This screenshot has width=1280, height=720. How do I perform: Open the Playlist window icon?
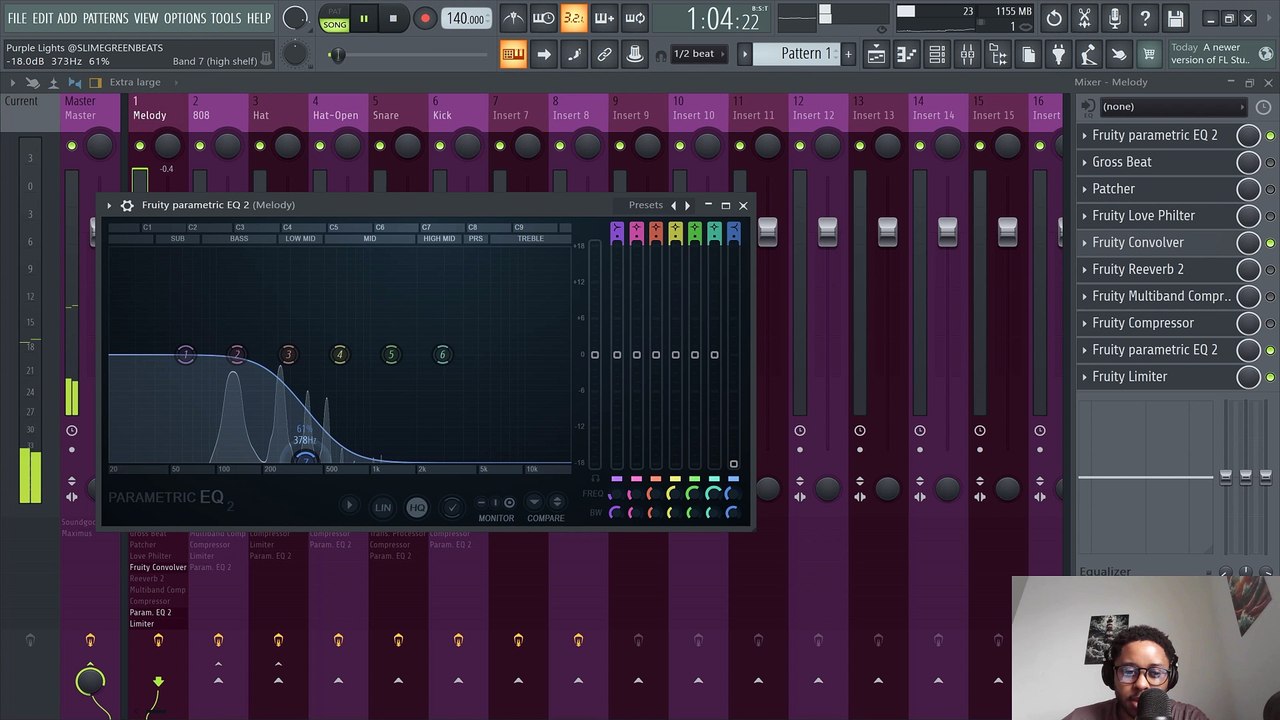pos(876,54)
